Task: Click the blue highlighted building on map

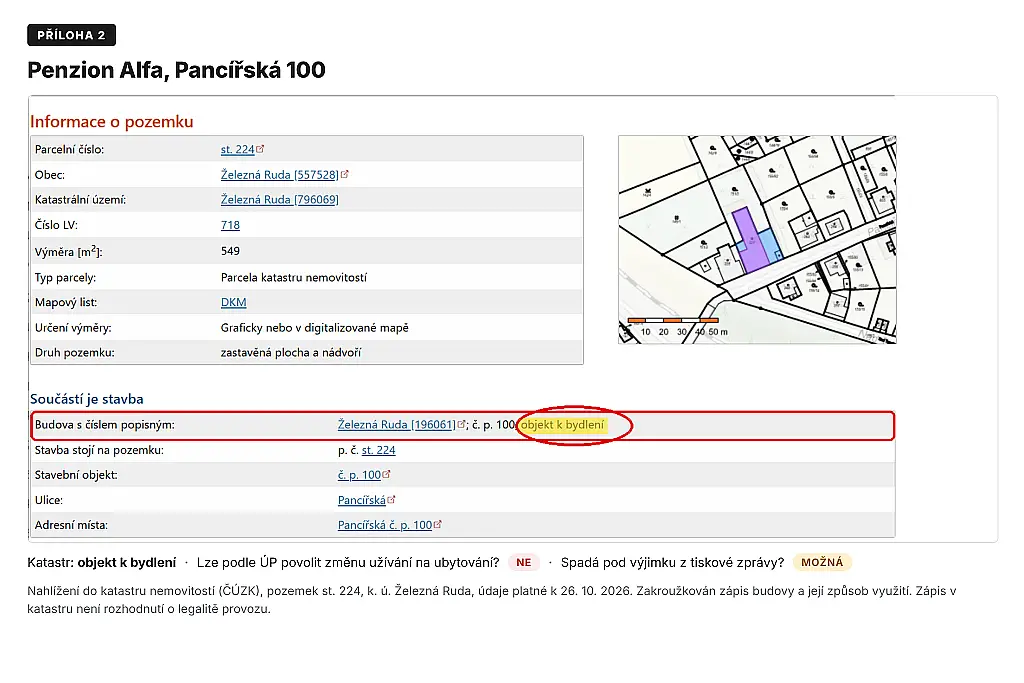Action: (771, 246)
